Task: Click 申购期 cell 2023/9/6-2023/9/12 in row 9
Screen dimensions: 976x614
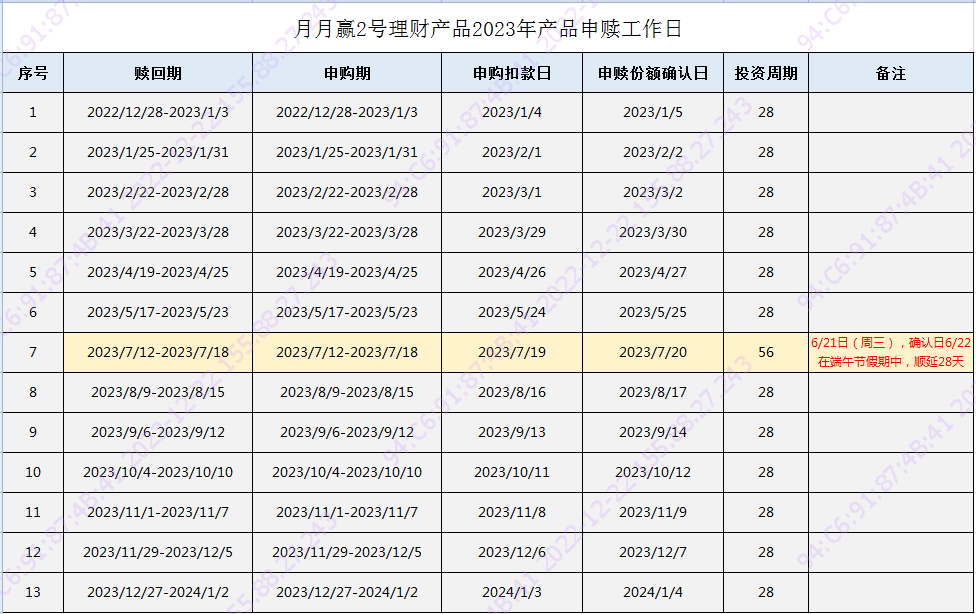Action: tap(347, 432)
